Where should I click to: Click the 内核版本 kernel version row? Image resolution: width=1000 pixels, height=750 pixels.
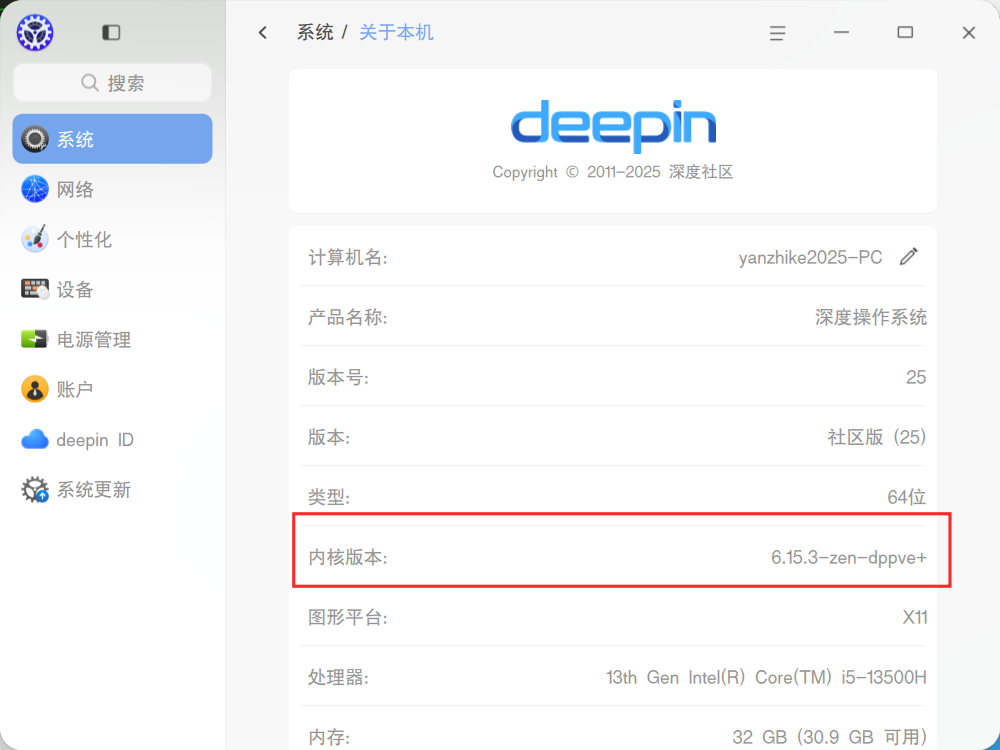click(615, 557)
